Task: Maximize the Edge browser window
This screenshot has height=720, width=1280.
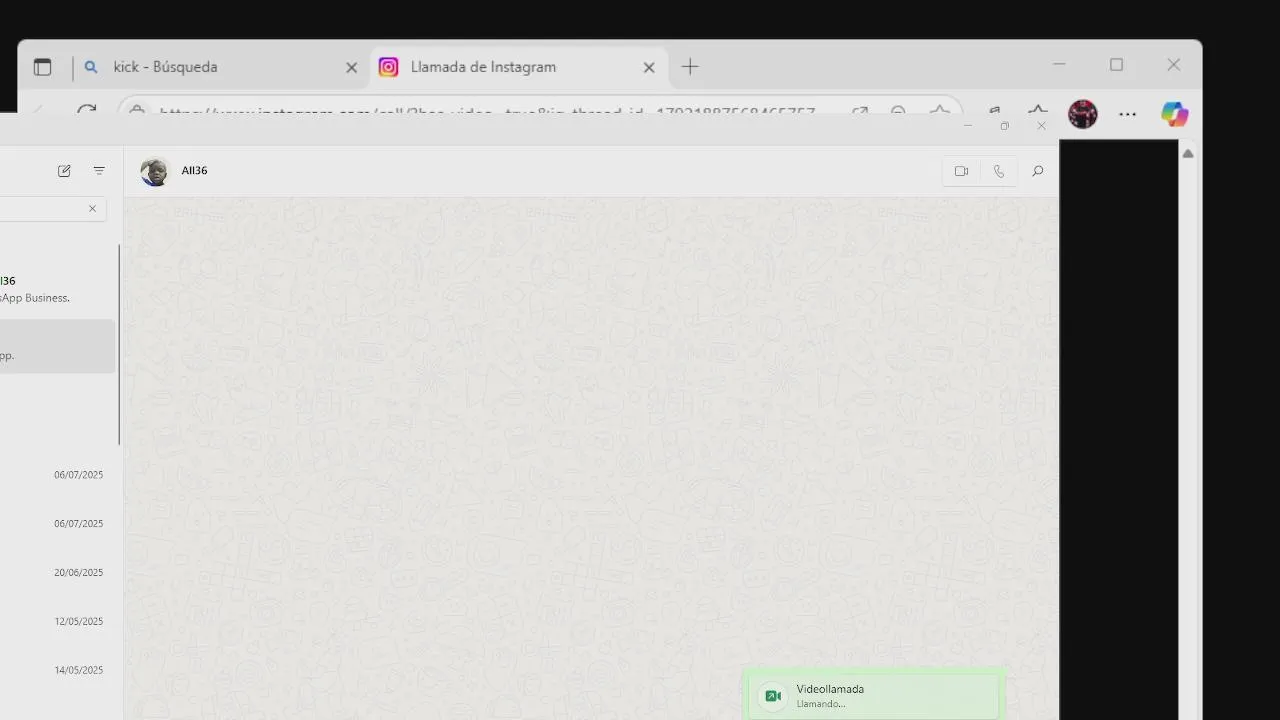Action: click(1117, 65)
